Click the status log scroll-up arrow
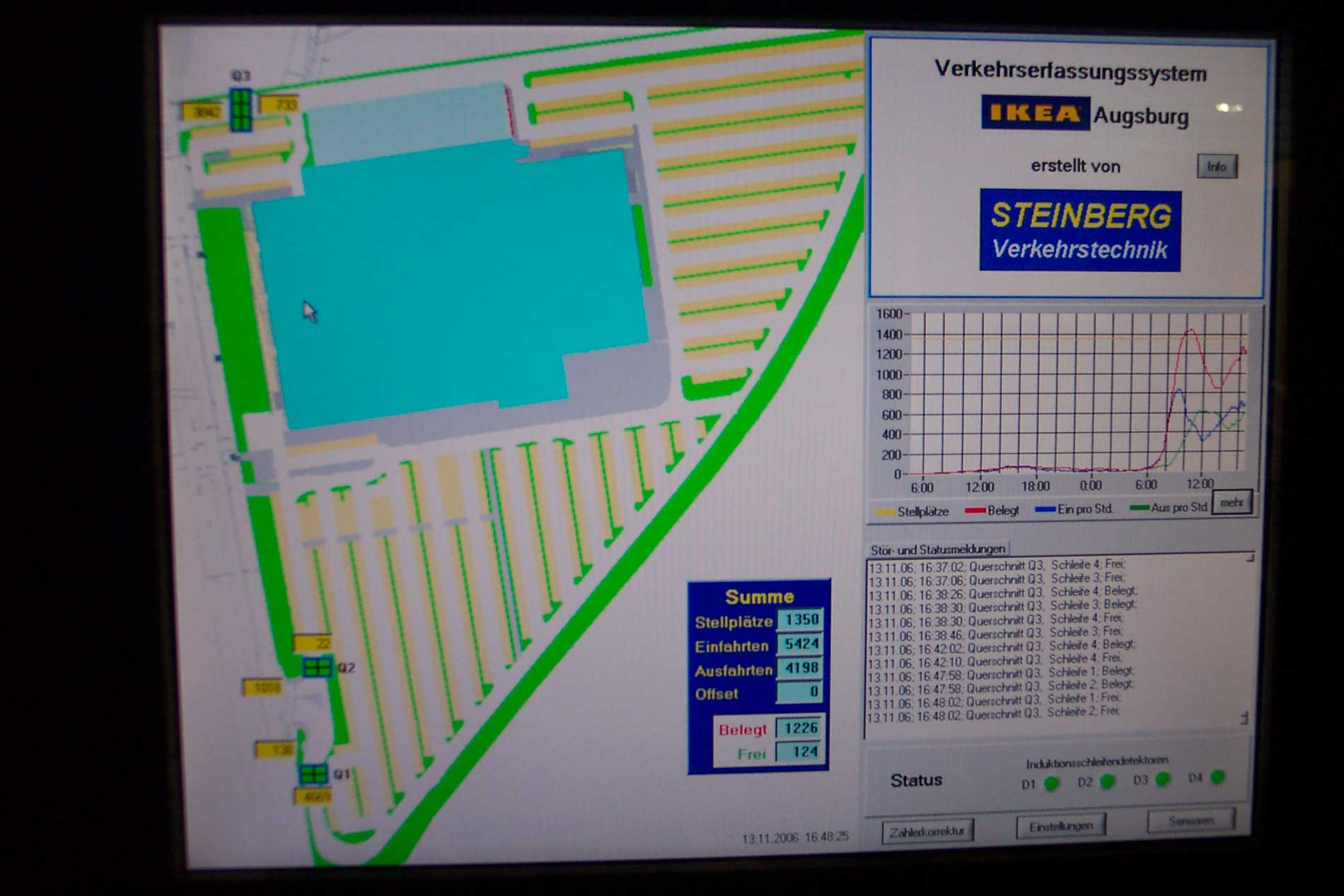The width and height of the screenshot is (1344, 896). pos(1249,558)
